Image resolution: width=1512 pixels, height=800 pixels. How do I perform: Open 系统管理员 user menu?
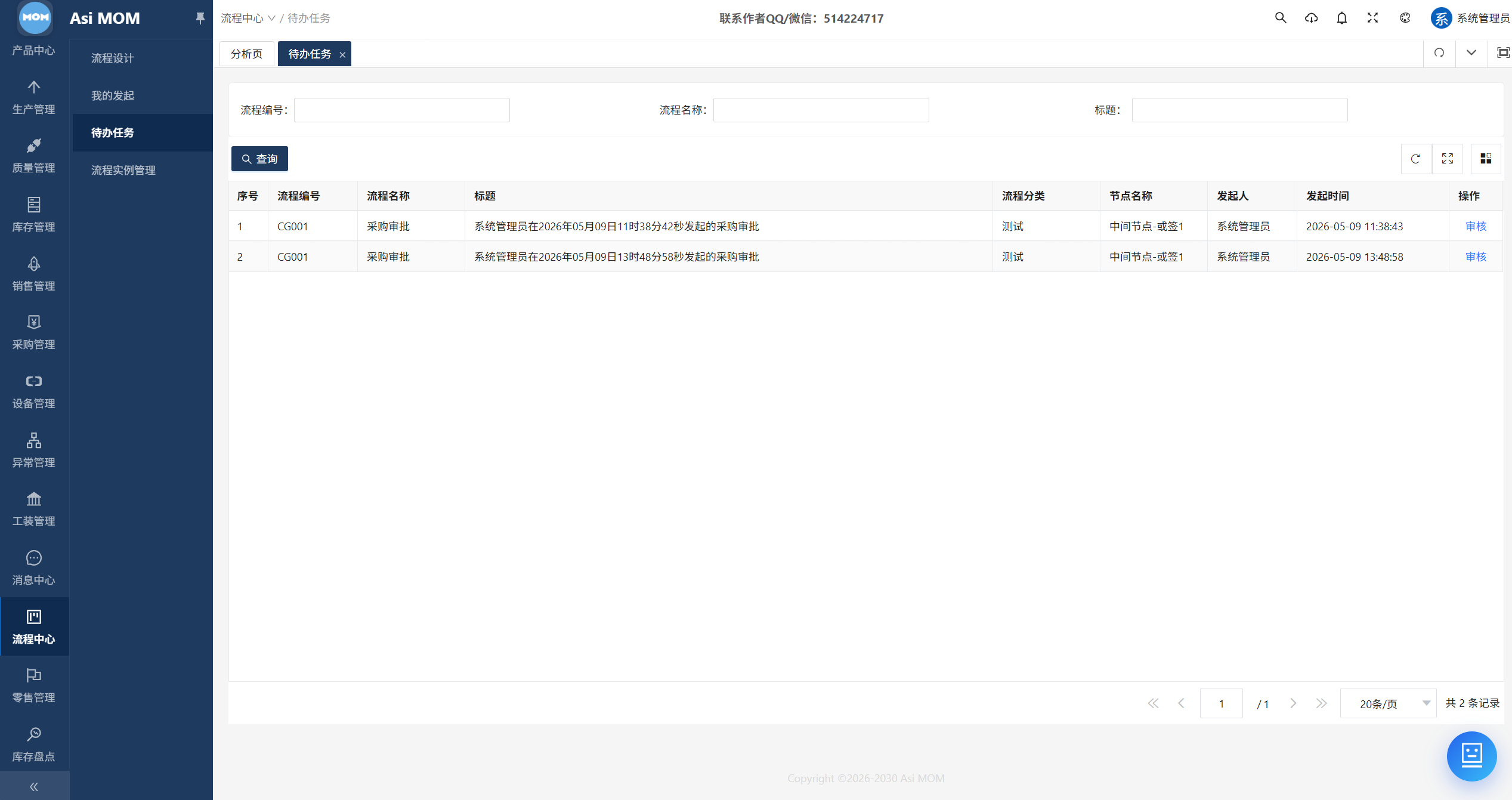coord(1470,18)
